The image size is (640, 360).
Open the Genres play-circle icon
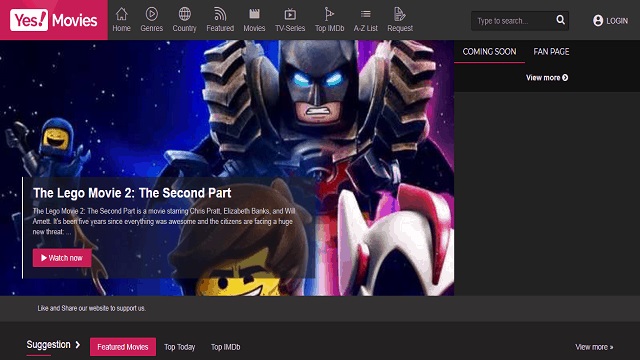(x=151, y=14)
